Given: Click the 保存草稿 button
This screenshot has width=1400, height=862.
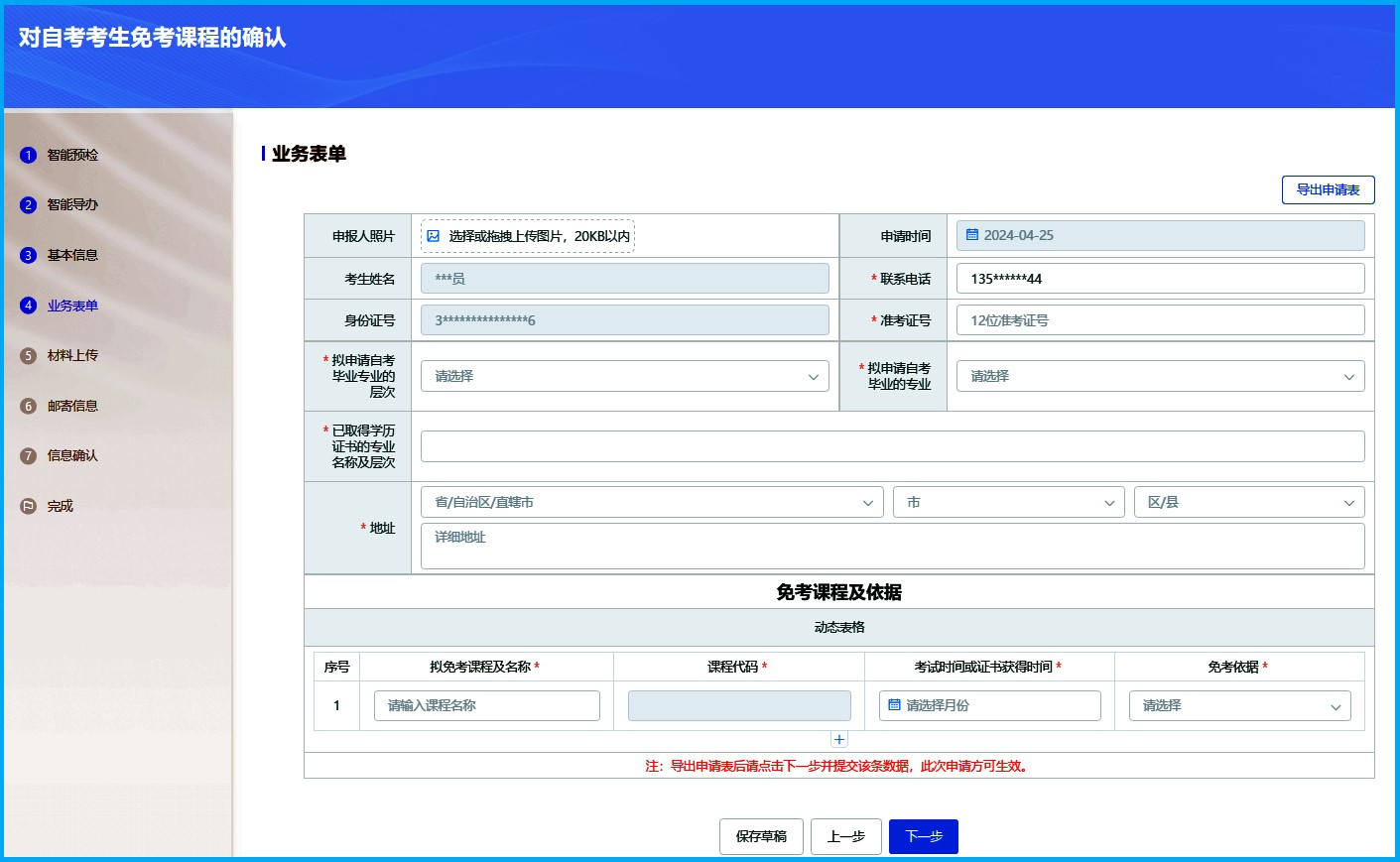Looking at the screenshot, I should pos(761,836).
